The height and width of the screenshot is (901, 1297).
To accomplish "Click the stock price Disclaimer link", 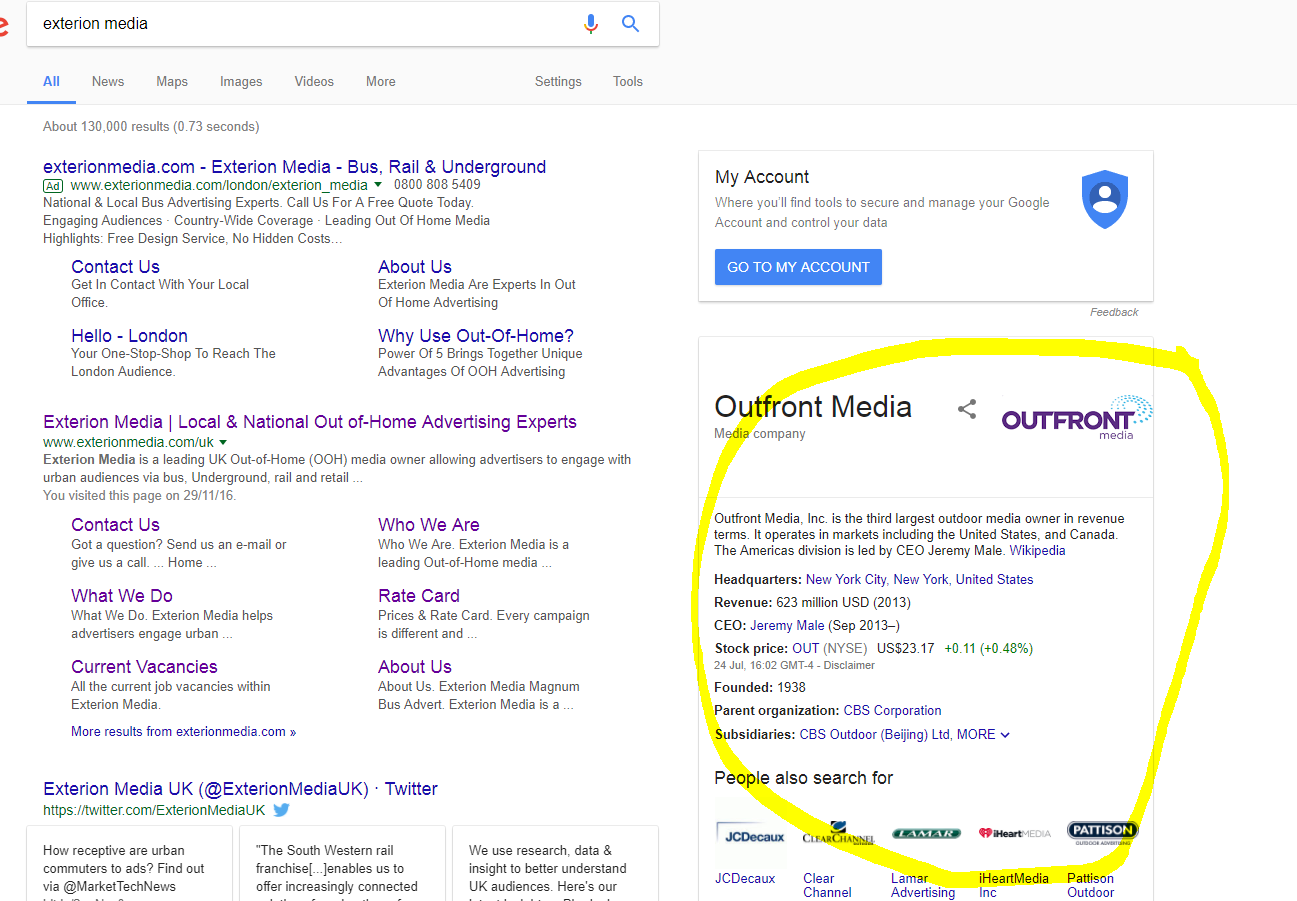I will [847, 666].
